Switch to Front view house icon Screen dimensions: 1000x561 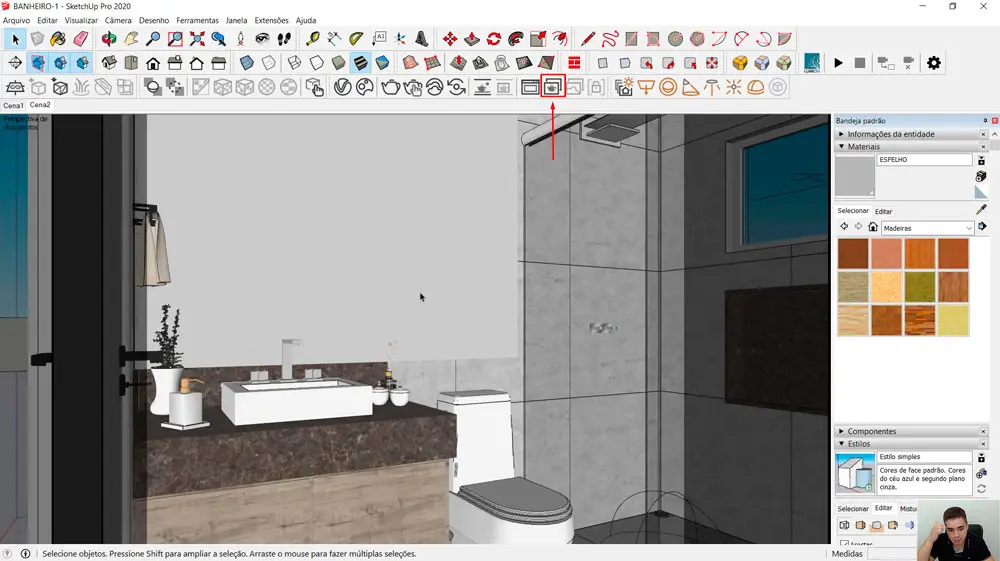click(153, 63)
